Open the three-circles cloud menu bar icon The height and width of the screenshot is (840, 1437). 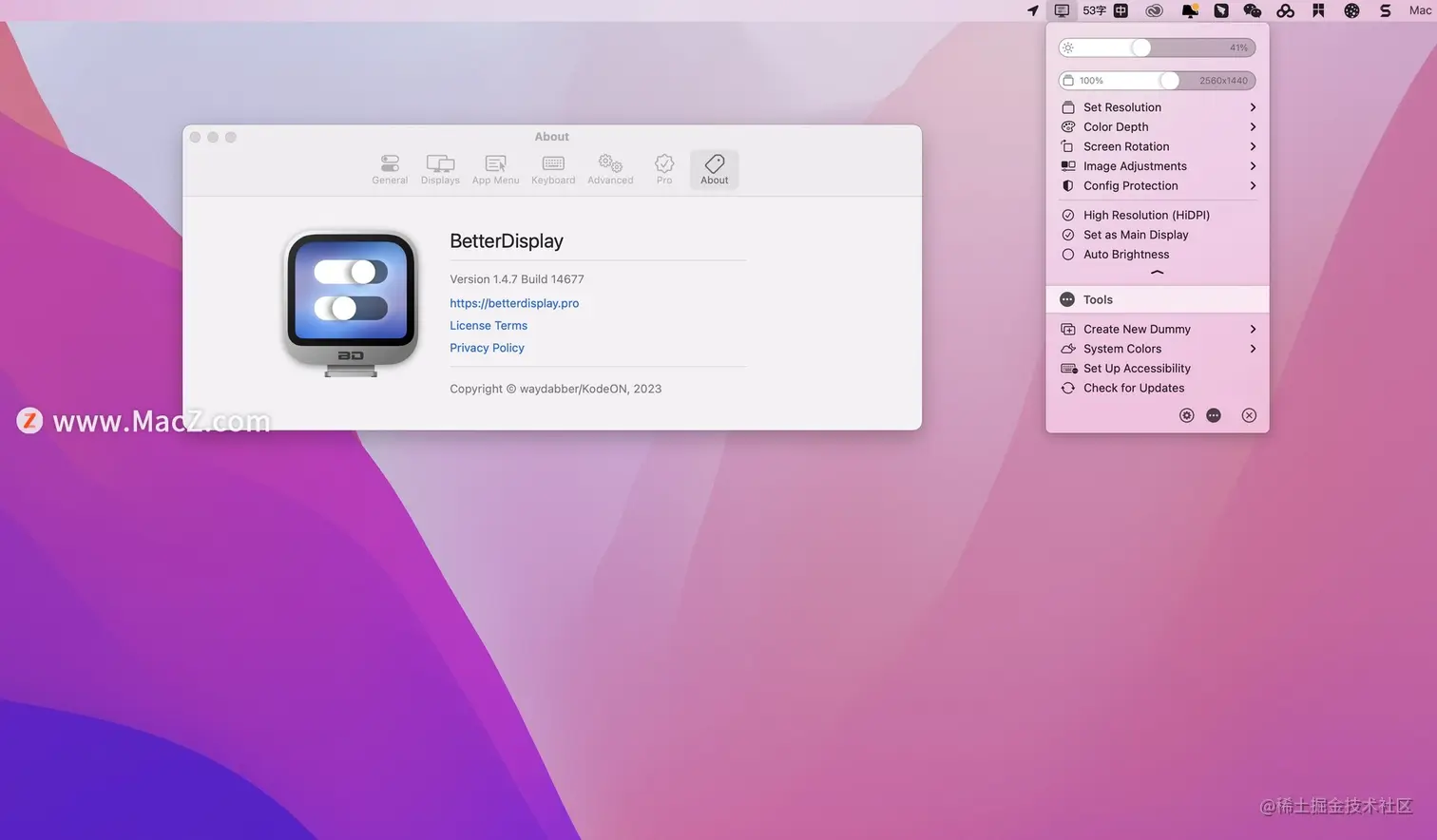tap(1285, 10)
